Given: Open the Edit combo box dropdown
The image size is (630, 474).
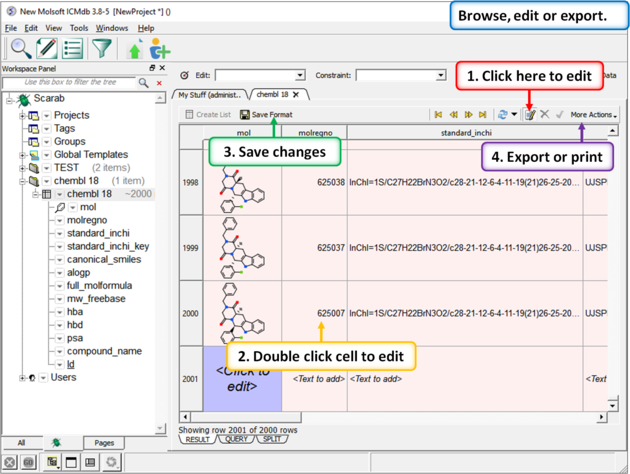Looking at the screenshot, I should (x=299, y=75).
